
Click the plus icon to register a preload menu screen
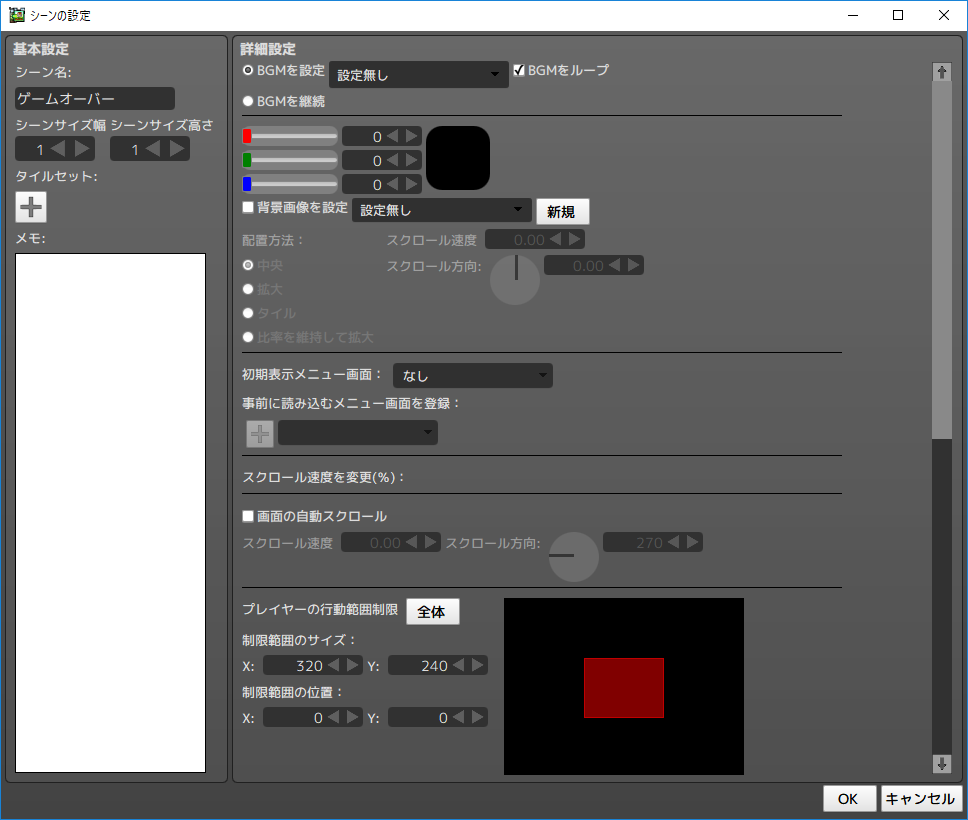click(259, 433)
